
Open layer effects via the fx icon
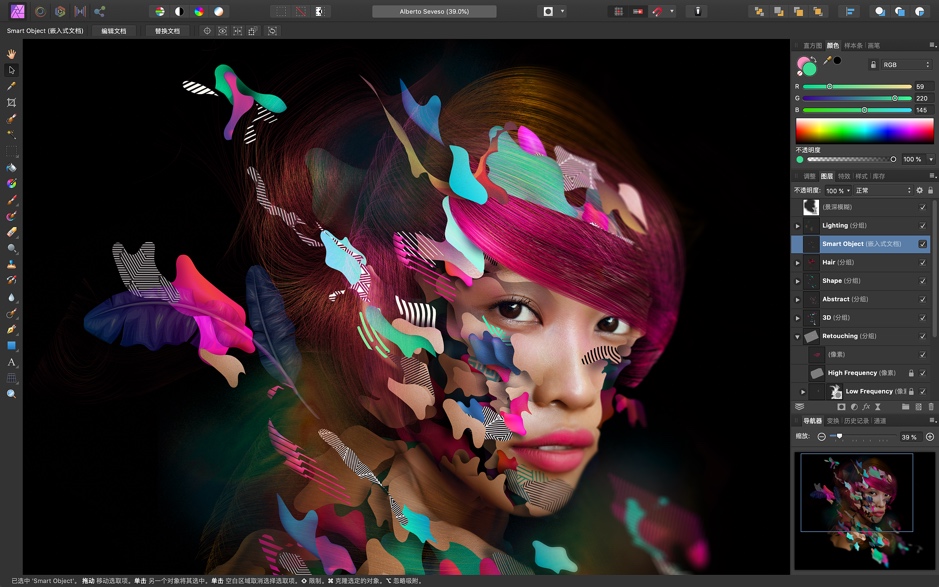point(866,406)
